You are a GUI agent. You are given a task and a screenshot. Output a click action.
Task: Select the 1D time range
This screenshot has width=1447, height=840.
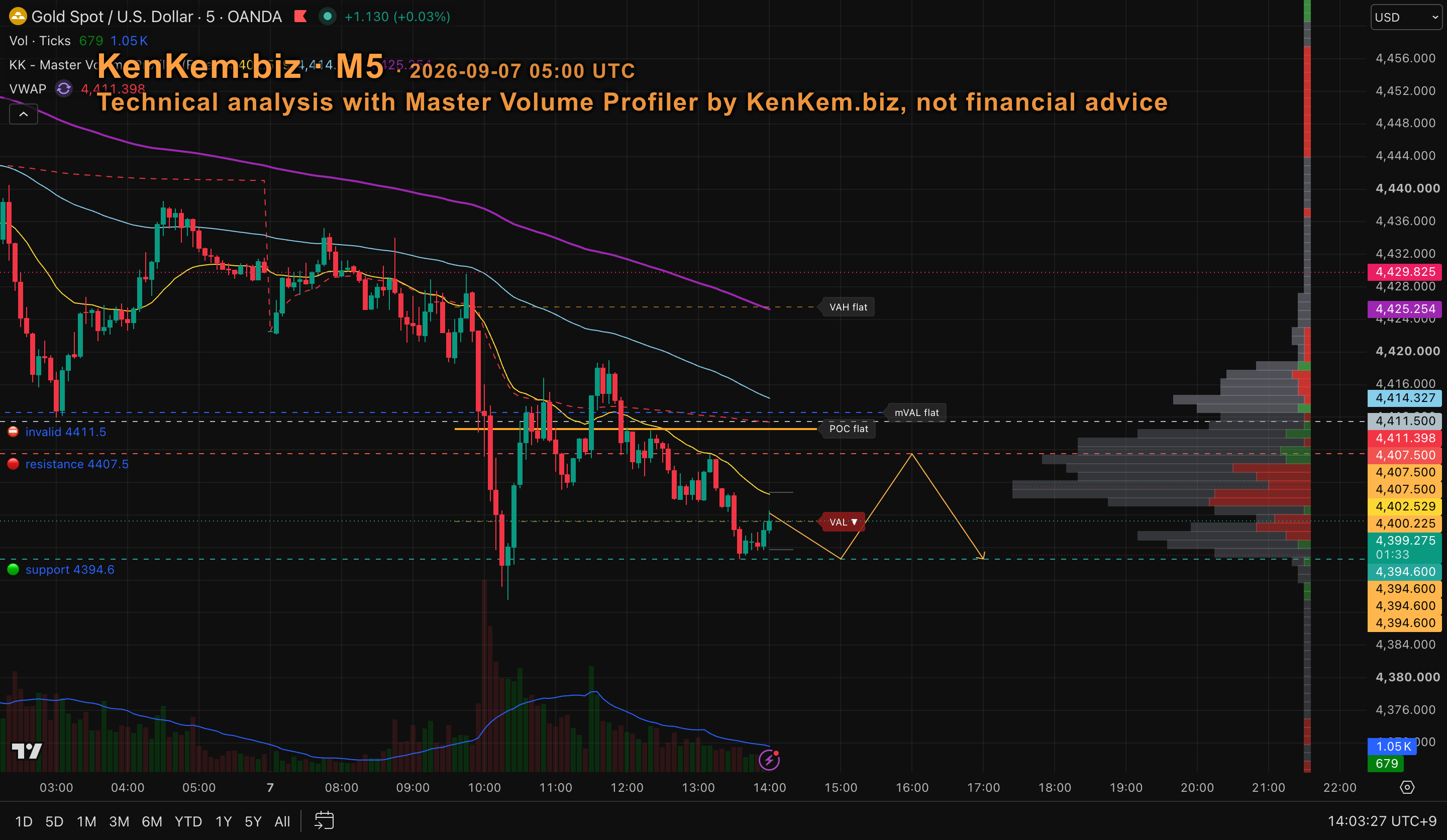click(24, 821)
